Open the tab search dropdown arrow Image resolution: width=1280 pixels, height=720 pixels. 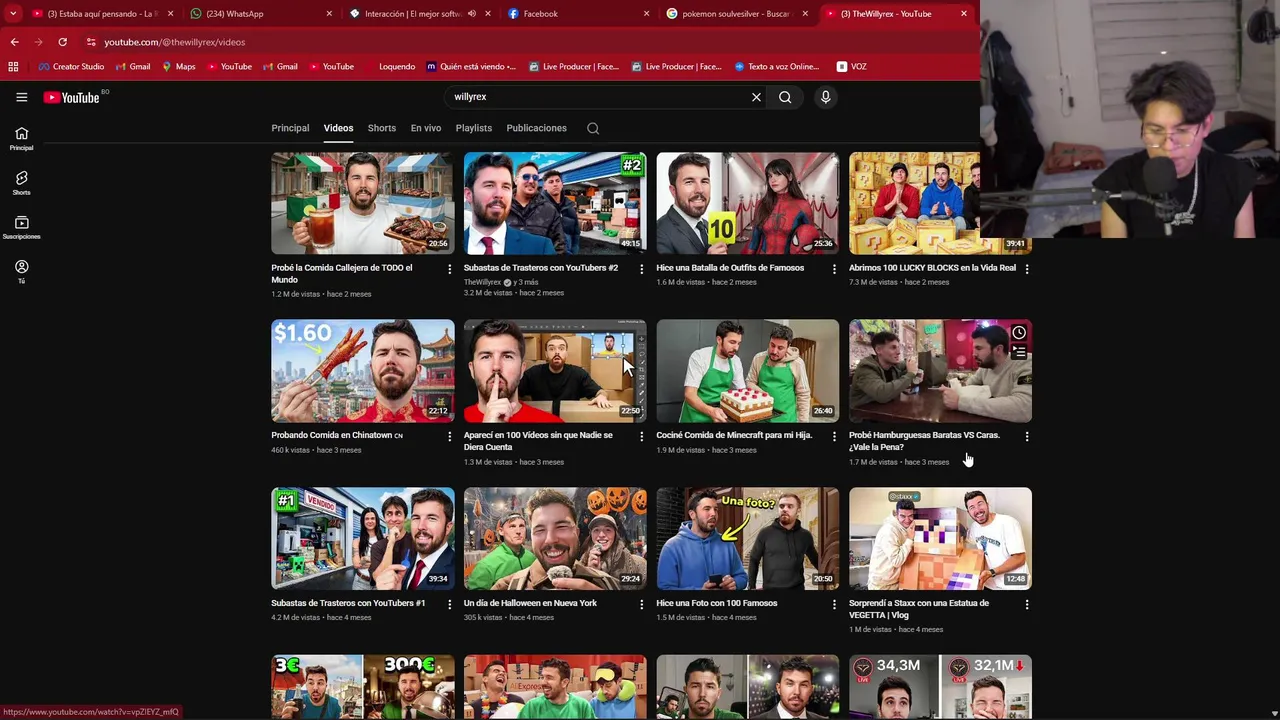click(x=13, y=14)
